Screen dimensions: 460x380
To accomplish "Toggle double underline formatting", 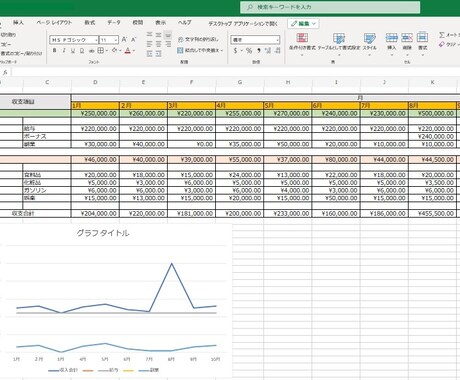I will click(82, 51).
